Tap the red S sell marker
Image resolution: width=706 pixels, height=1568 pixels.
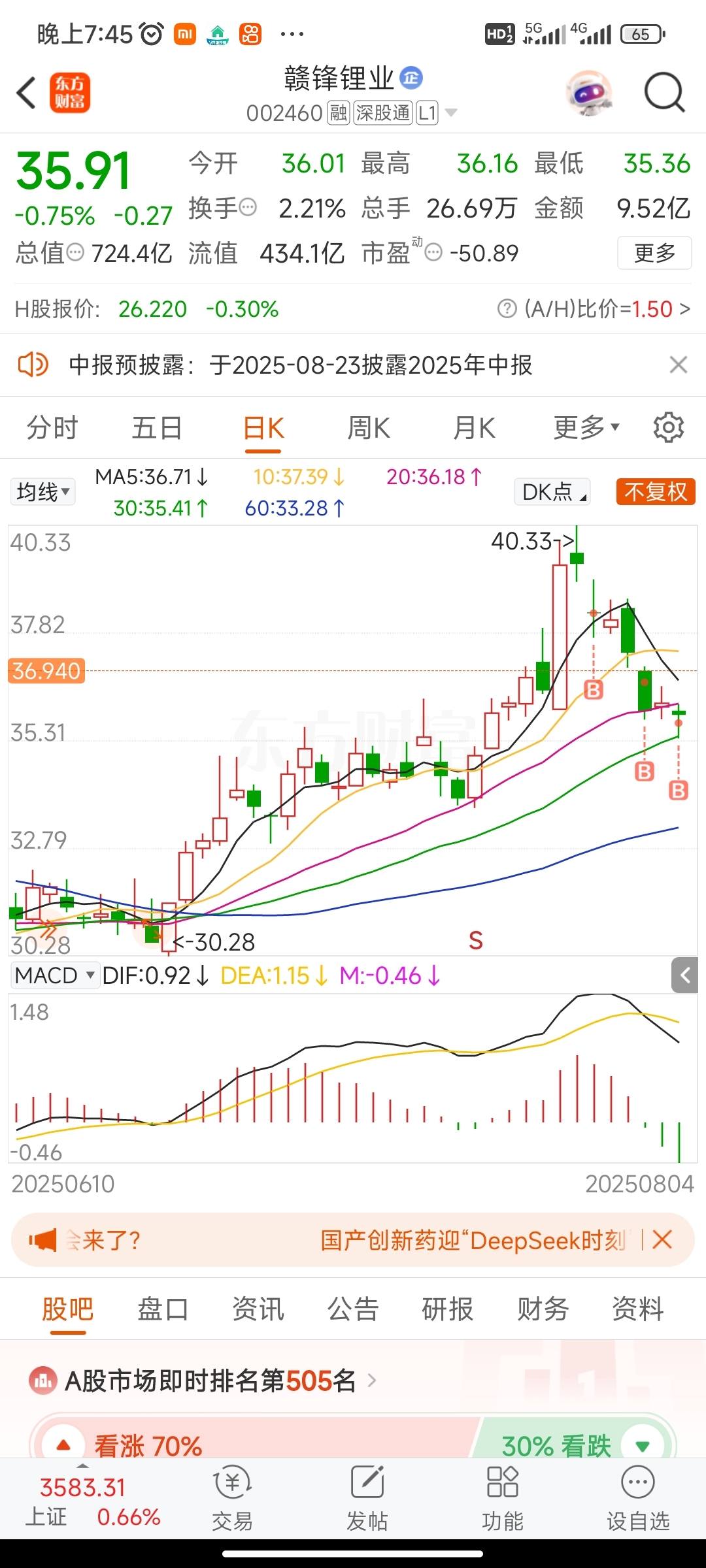476,941
